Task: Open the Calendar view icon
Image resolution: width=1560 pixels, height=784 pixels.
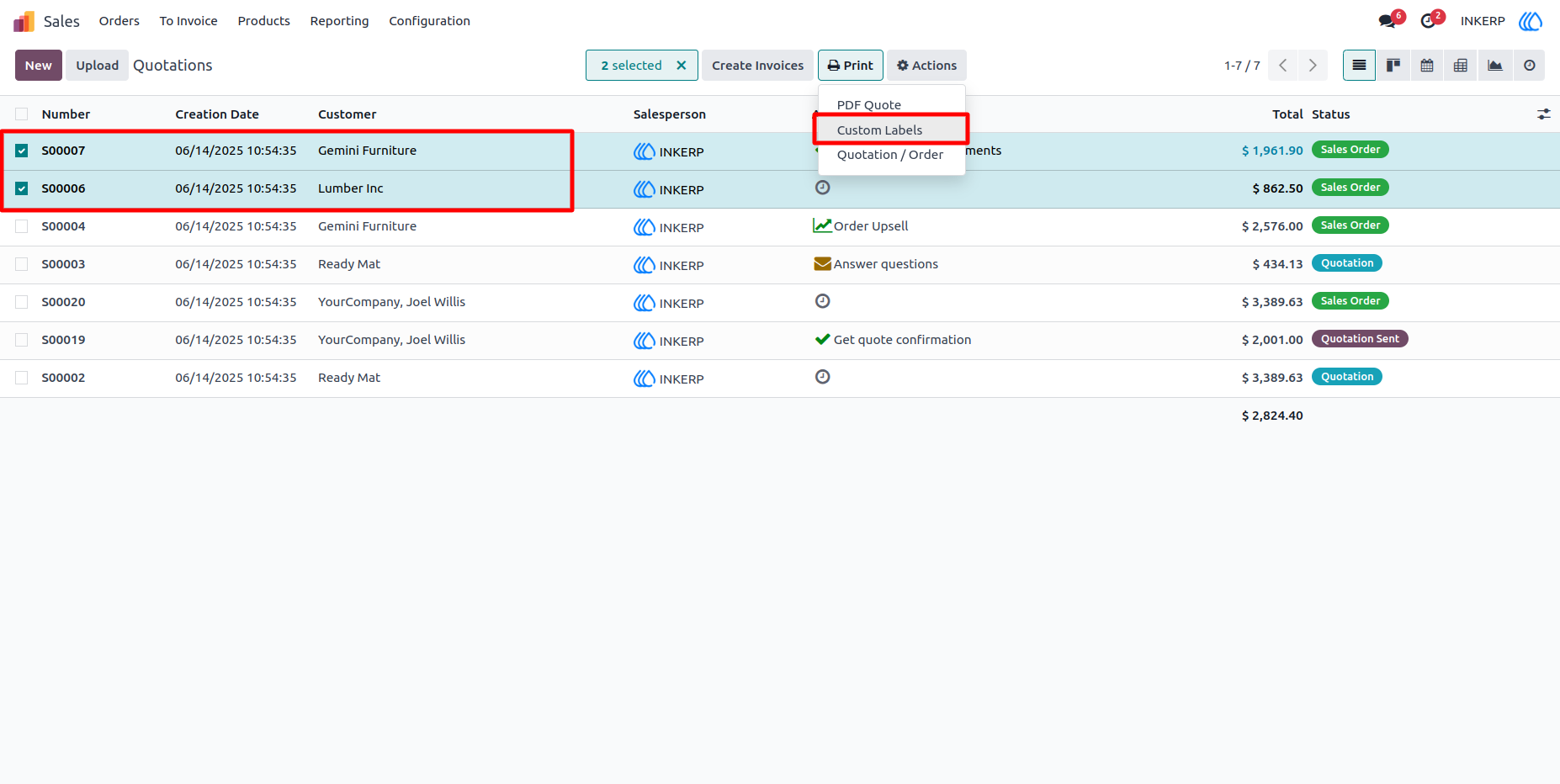Action: pyautogui.click(x=1427, y=66)
